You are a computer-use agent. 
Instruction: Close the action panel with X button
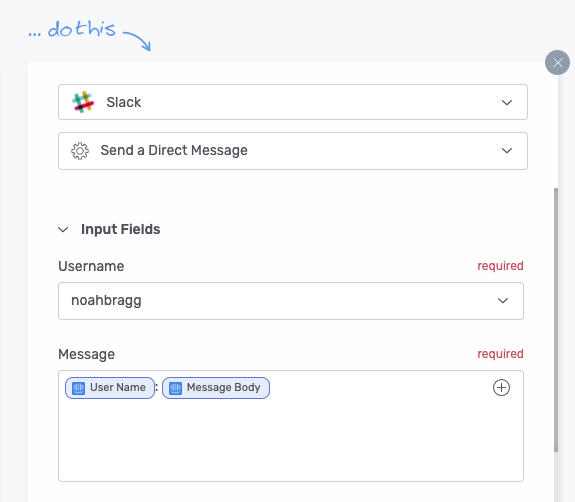(x=557, y=63)
